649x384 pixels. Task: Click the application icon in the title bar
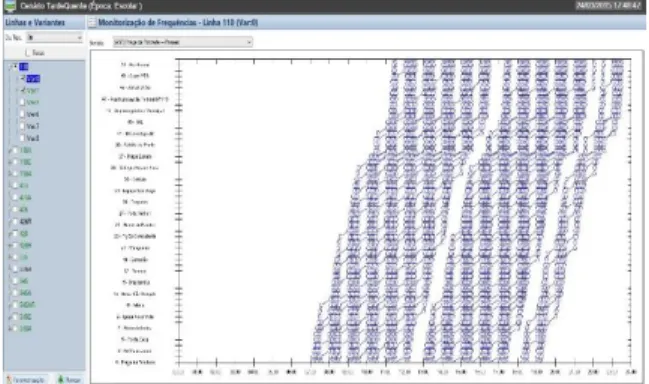click(10, 6)
